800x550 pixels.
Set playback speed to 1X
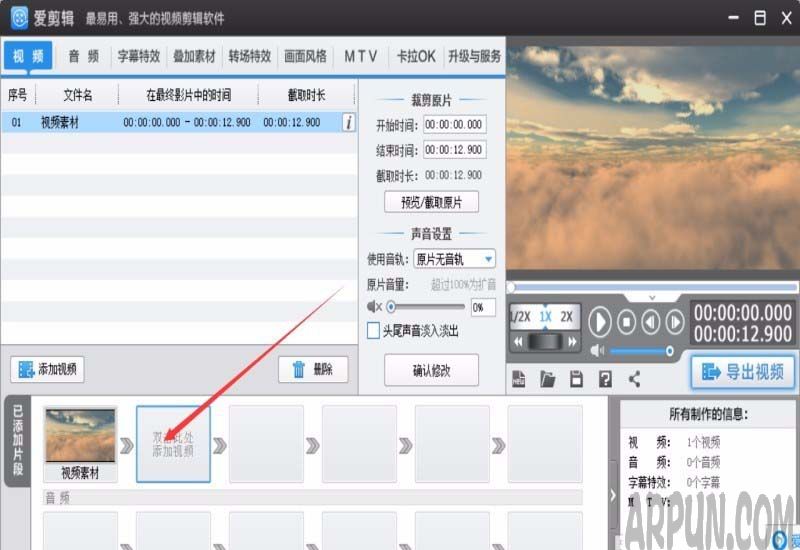tap(545, 317)
